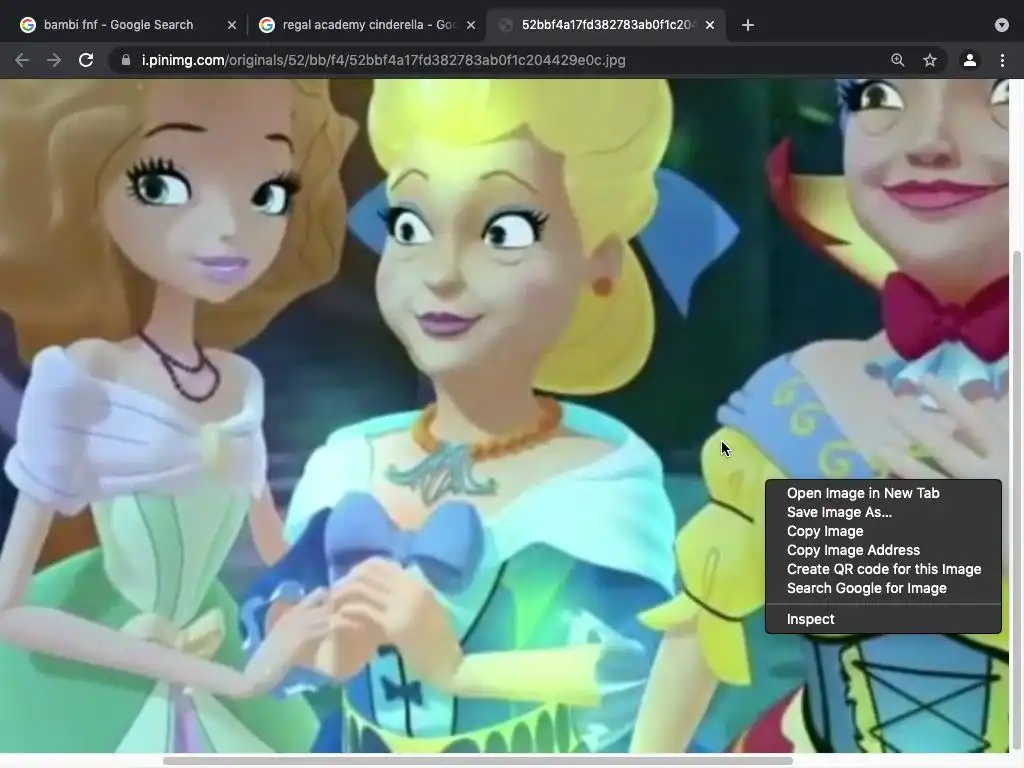Click the vertical scrollbar thumb
The height and width of the screenshot is (768, 1024).
pos(1017,501)
